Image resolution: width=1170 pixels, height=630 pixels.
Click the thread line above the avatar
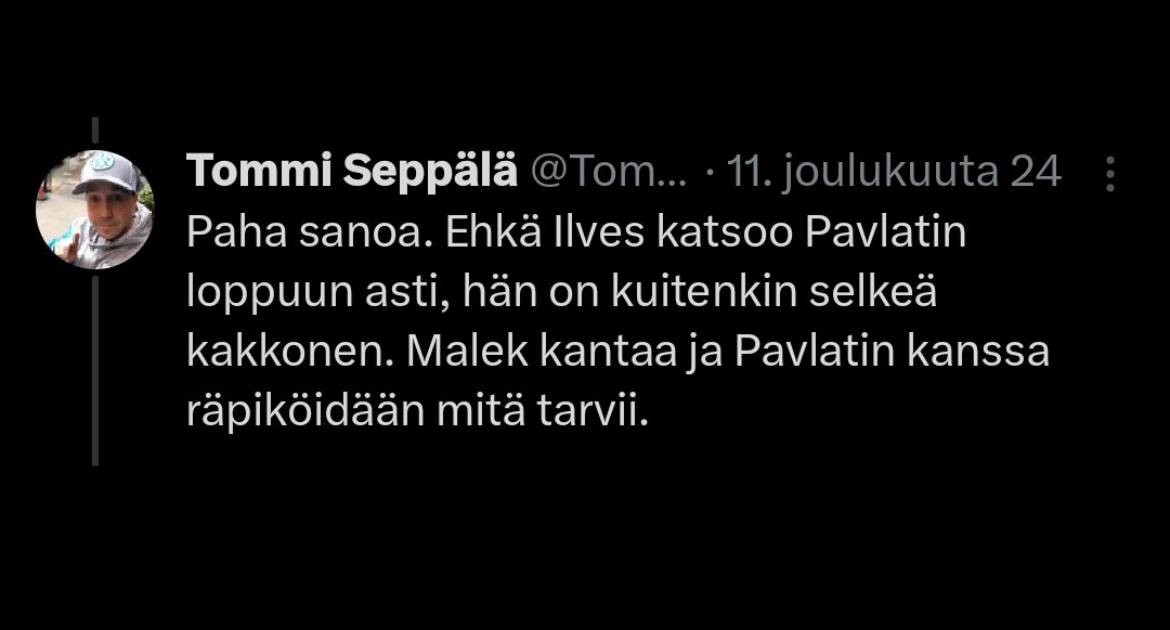pyautogui.click(x=95, y=132)
